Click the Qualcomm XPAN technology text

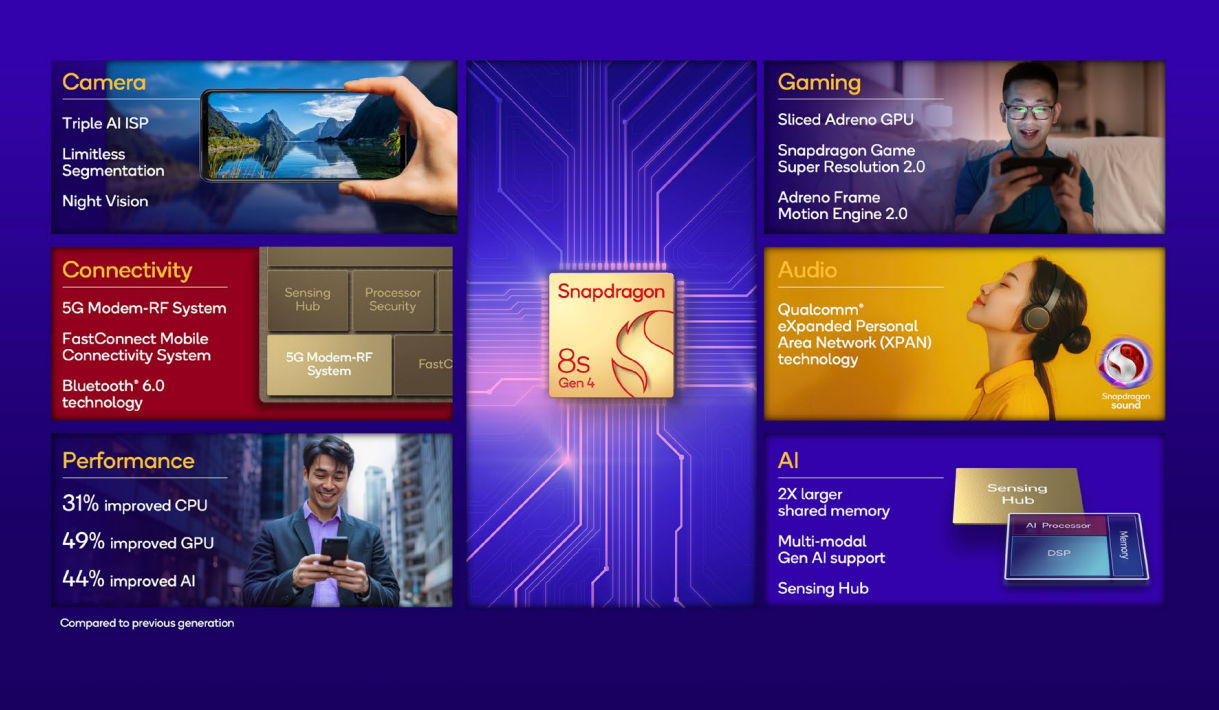(x=855, y=334)
